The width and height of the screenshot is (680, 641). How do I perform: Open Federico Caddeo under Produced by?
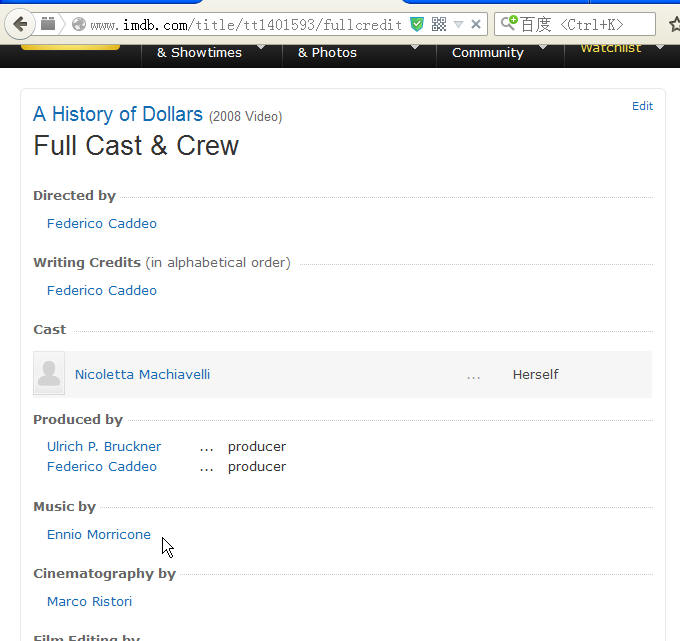[x=101, y=466]
